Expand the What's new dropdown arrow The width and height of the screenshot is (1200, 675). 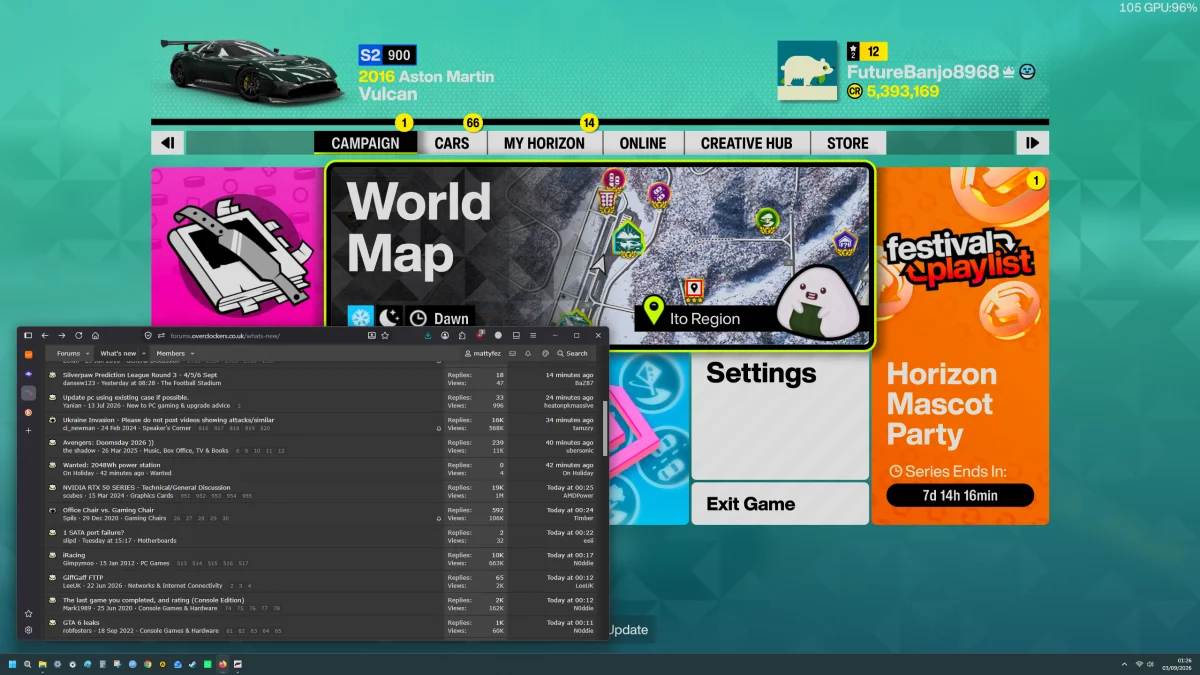click(142, 353)
